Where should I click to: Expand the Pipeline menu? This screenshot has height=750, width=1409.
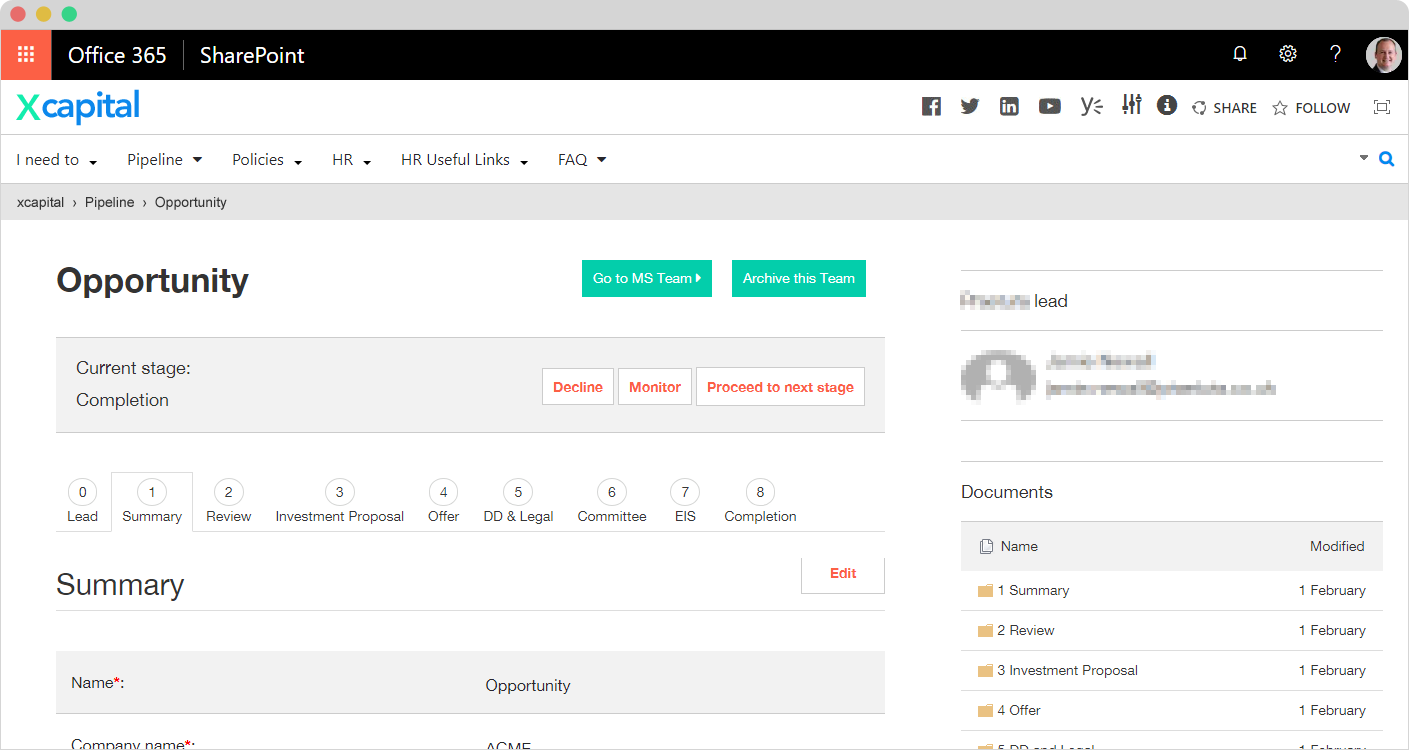[165, 160]
